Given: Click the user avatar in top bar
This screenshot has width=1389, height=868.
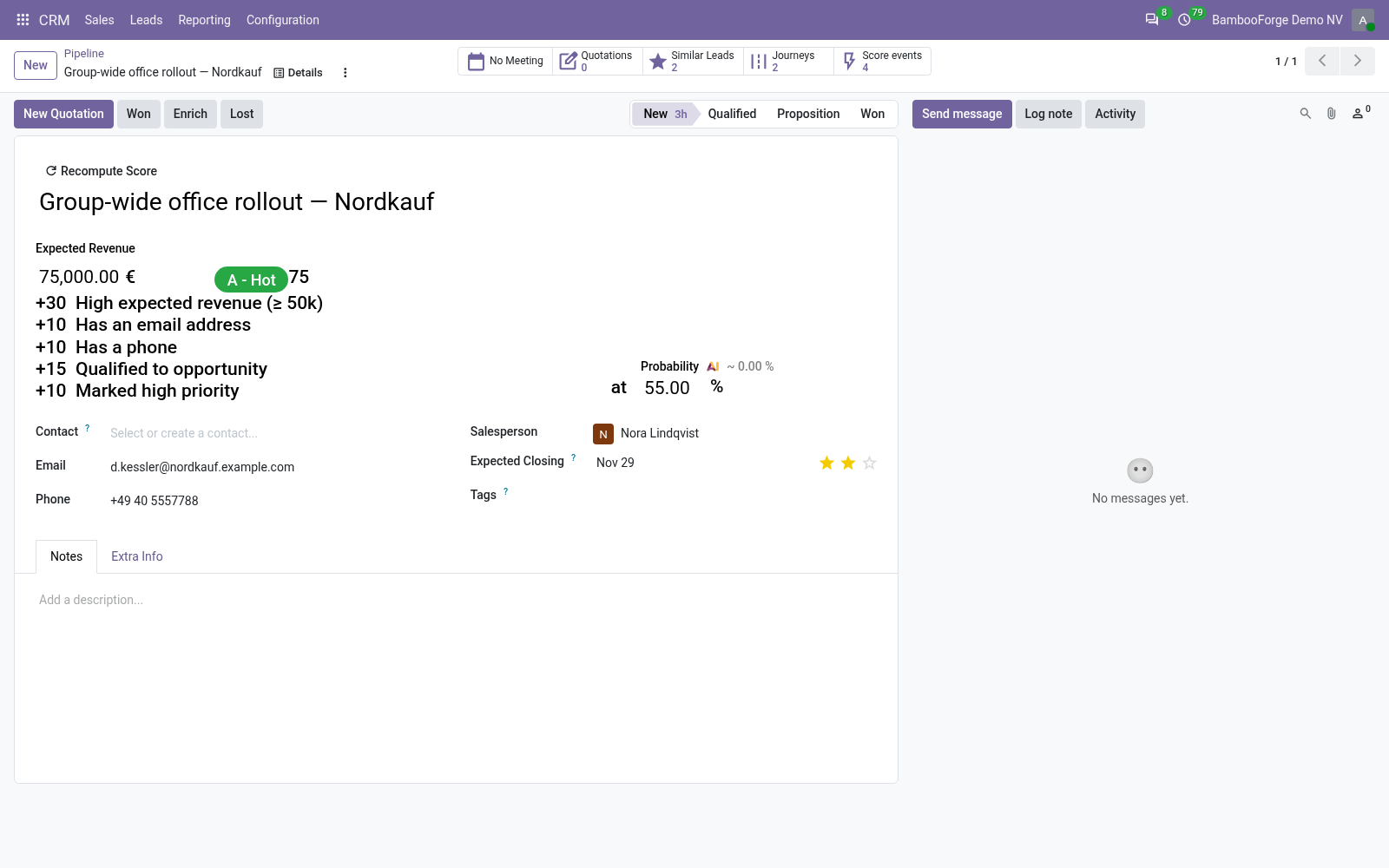Looking at the screenshot, I should (1363, 20).
